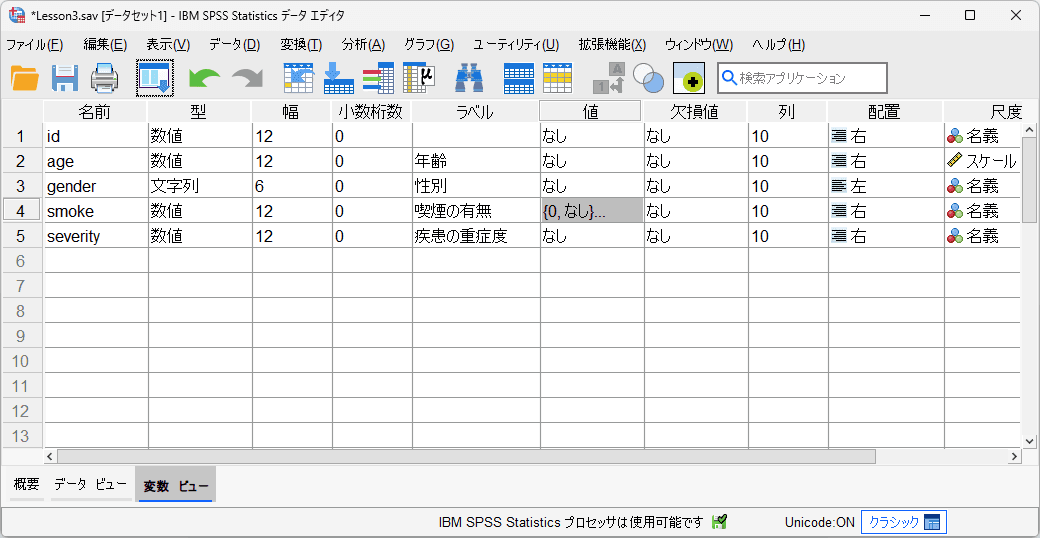Click the horizontal scrollbar right arrow
The height and width of the screenshot is (538, 1040).
click(1014, 456)
